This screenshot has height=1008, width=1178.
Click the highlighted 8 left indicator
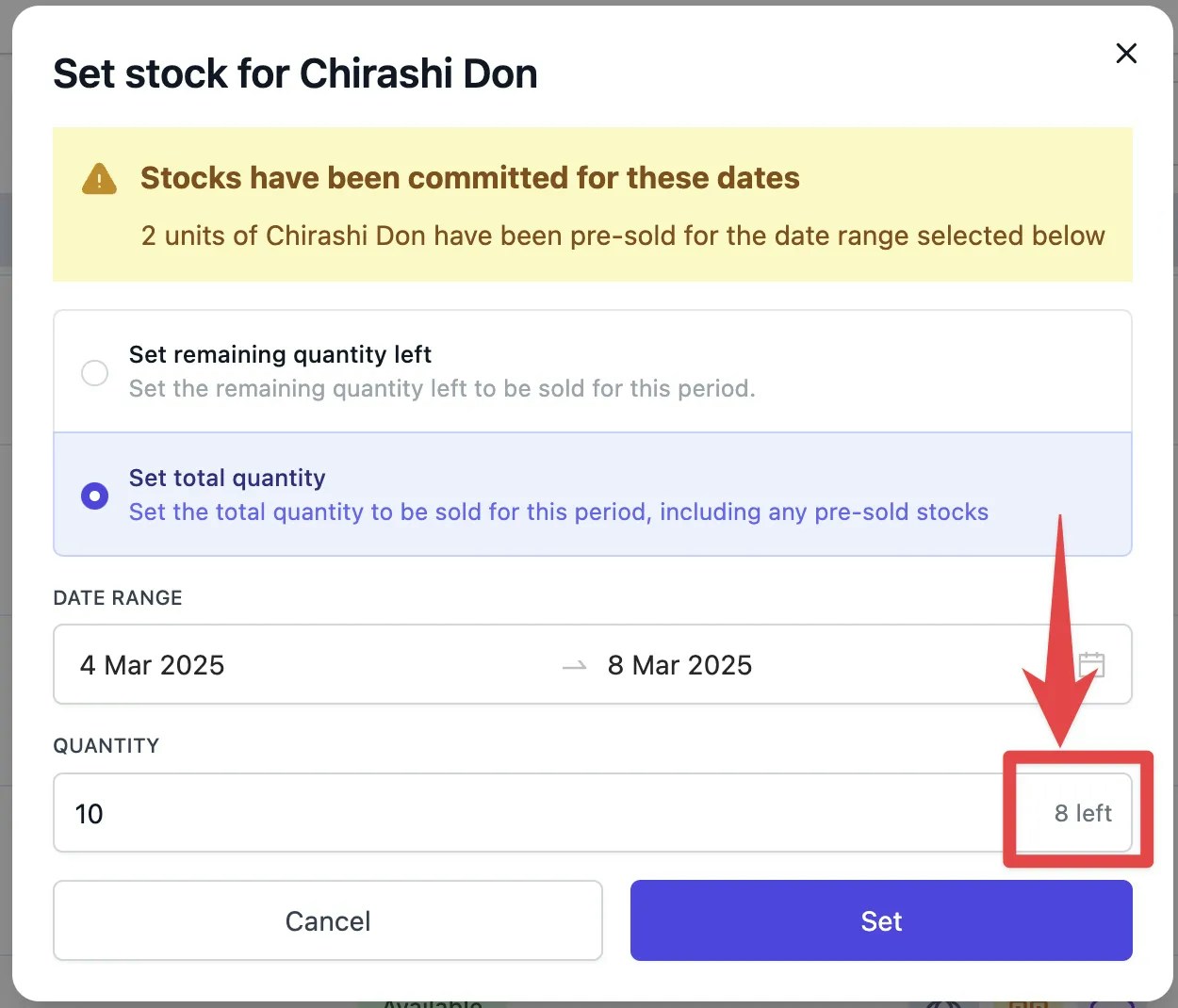point(1082,812)
